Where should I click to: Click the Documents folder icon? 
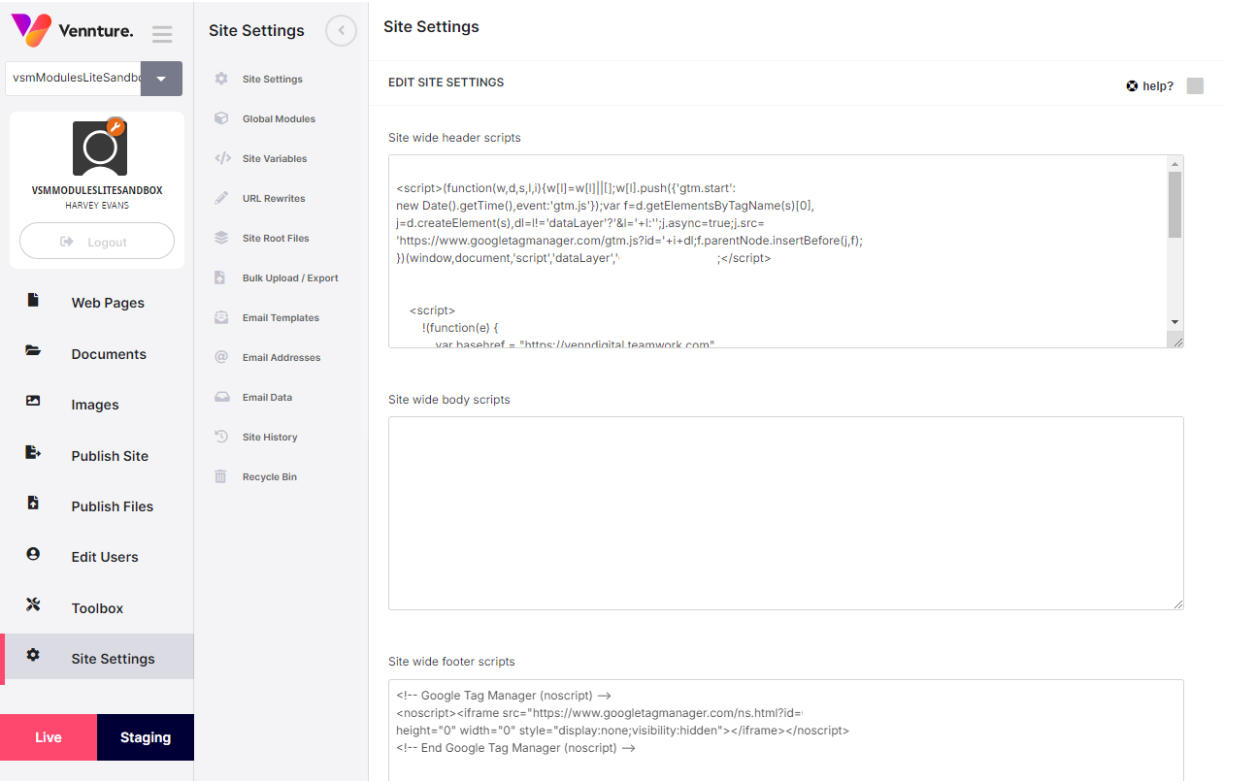(x=33, y=351)
